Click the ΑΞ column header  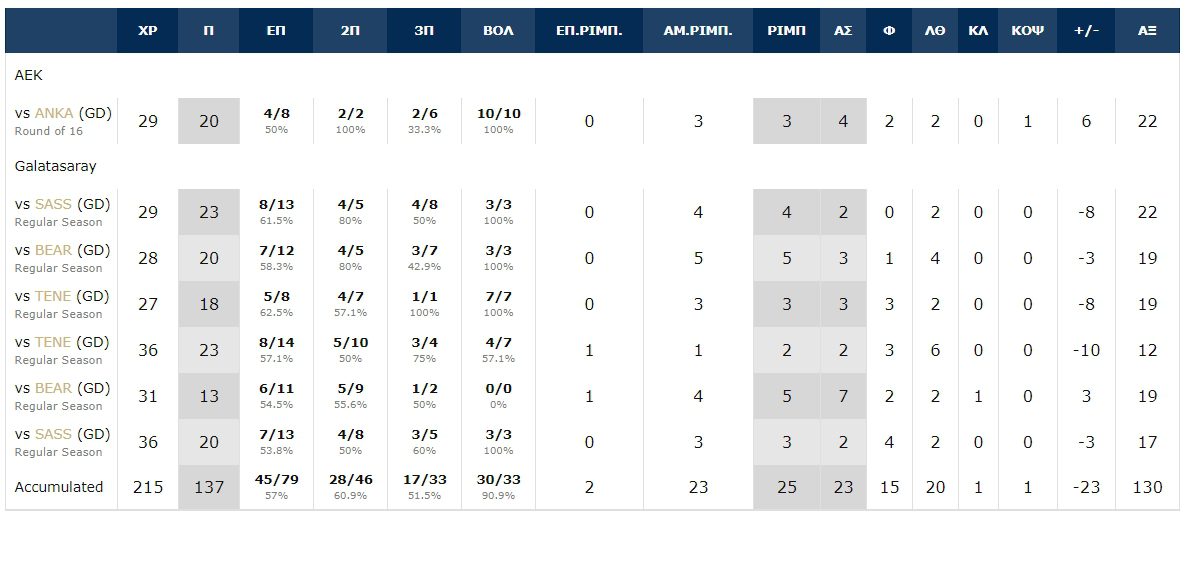[x=1147, y=31]
